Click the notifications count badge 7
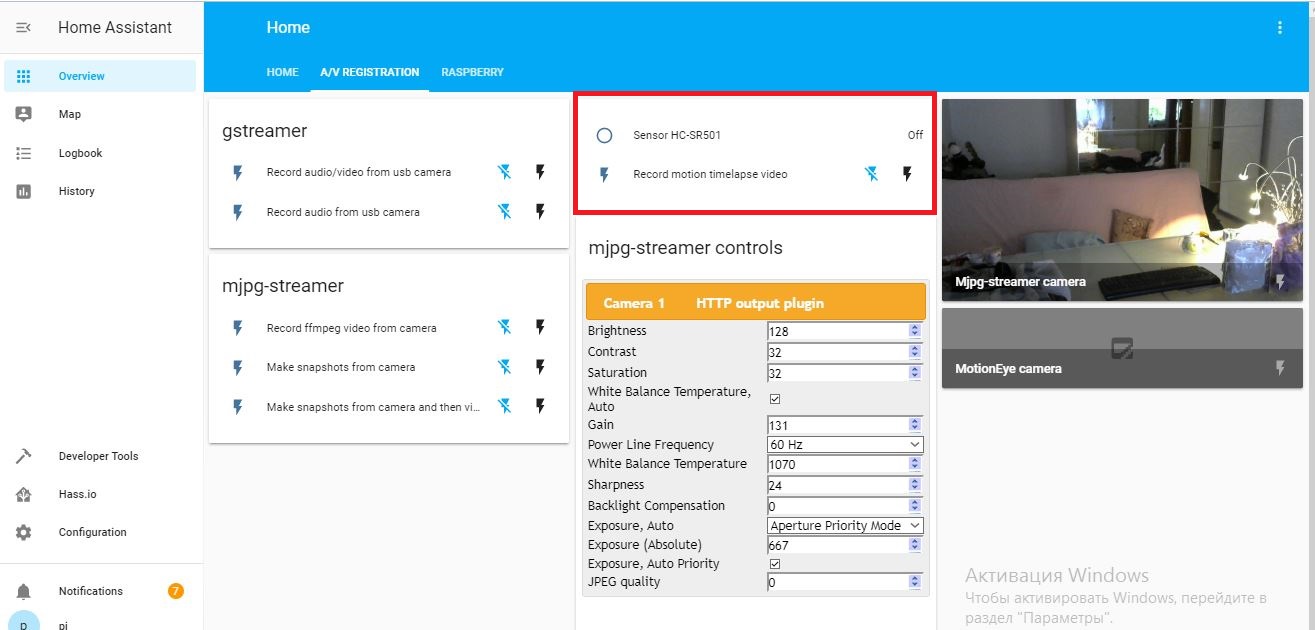 (176, 591)
